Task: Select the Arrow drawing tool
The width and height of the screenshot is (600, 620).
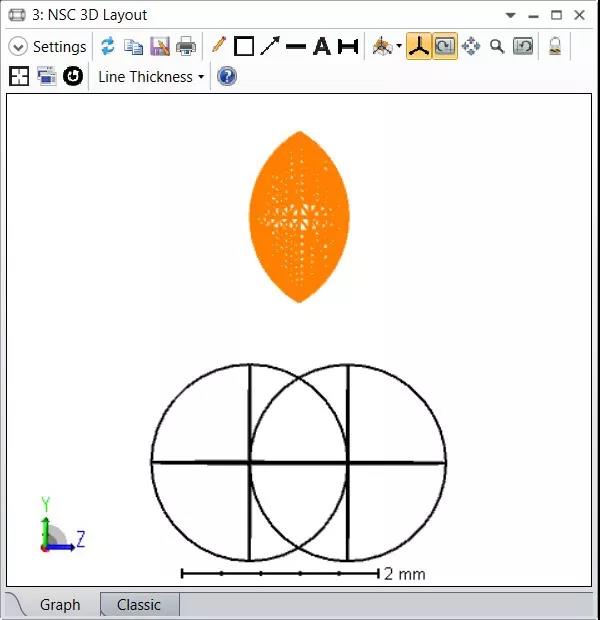Action: pos(270,46)
